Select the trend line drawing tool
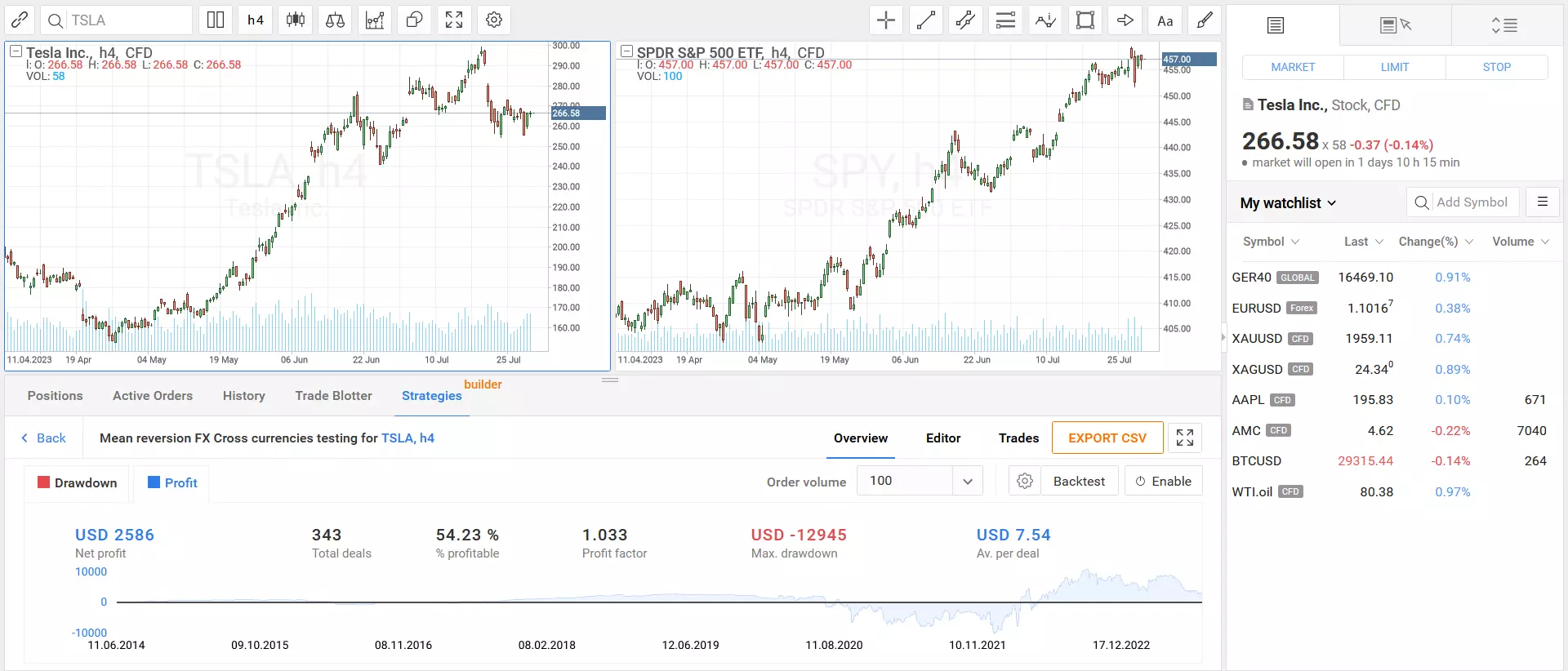The height and width of the screenshot is (671, 1568). click(926, 20)
